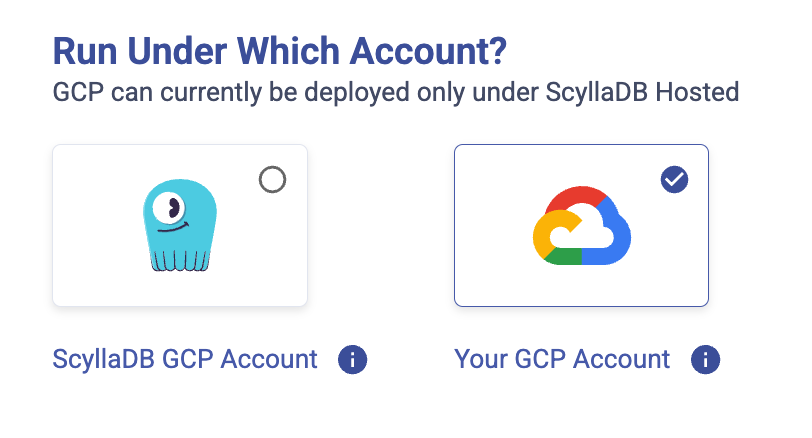Click the green segment of Google Cloud logo

(x=564, y=257)
